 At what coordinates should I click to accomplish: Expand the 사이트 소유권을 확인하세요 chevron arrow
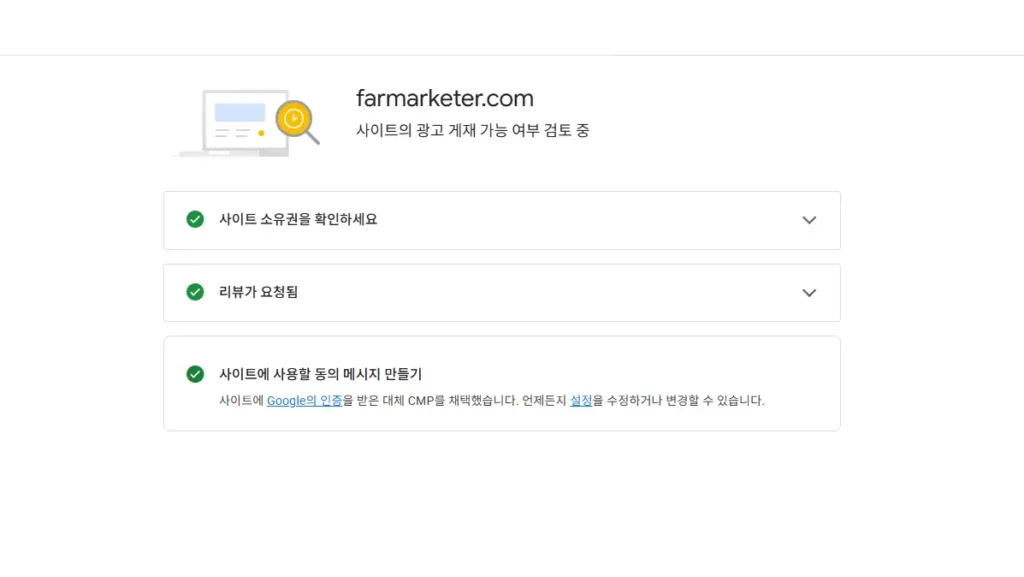(809, 220)
